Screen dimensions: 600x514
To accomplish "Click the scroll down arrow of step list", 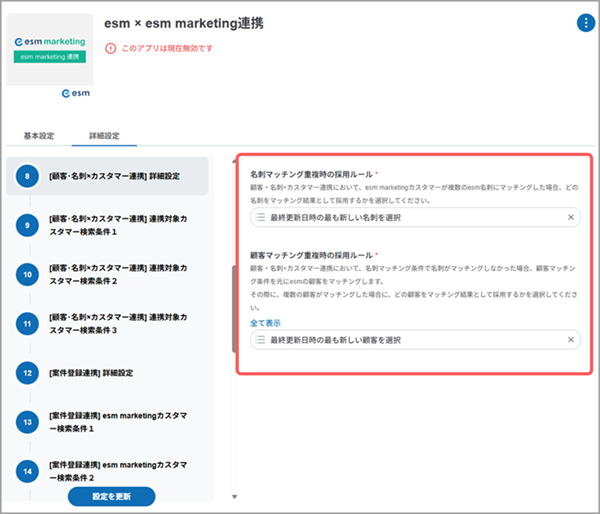I will 234,497.
